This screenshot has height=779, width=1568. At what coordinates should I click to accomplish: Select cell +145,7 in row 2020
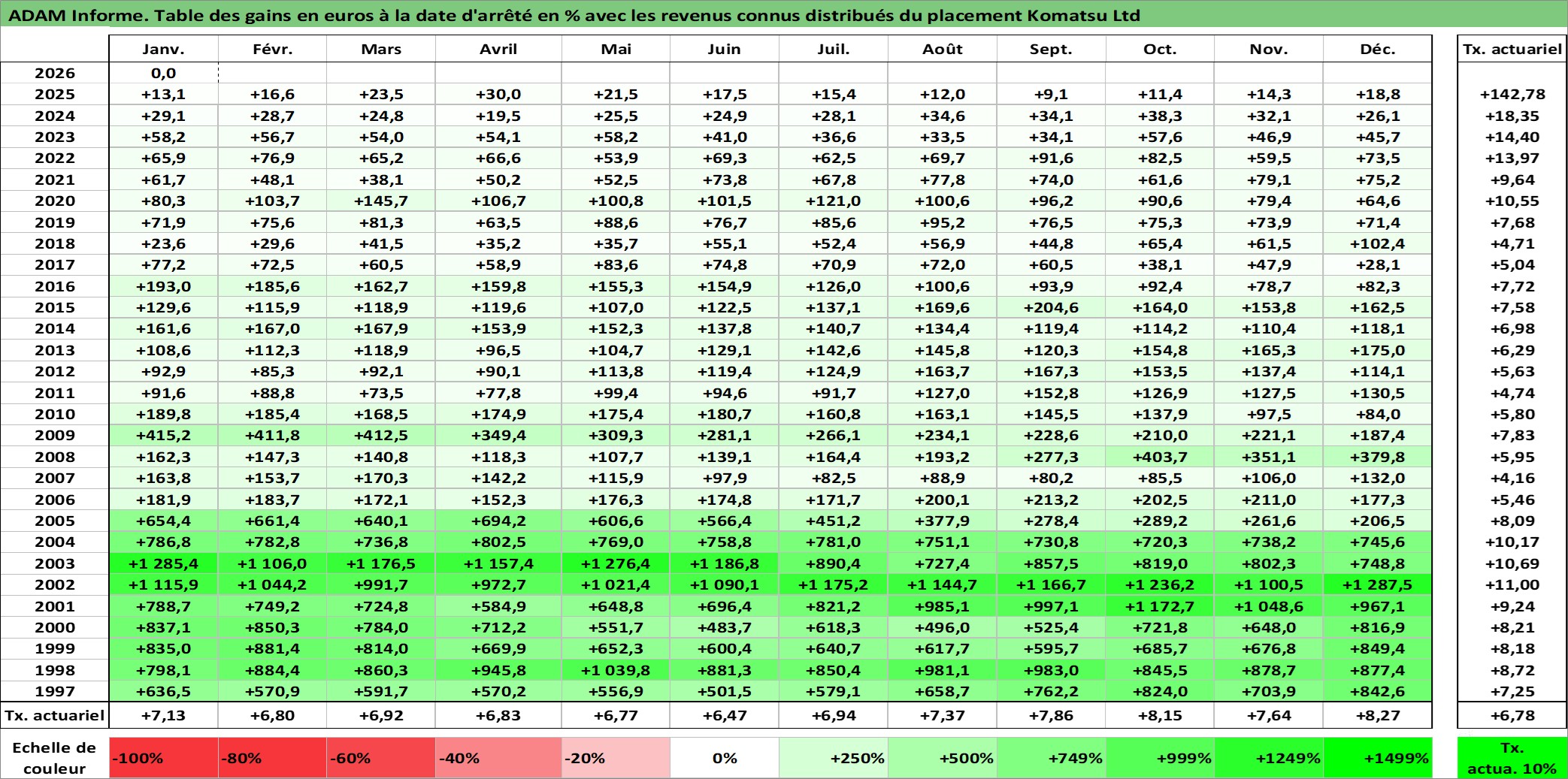click(x=381, y=201)
